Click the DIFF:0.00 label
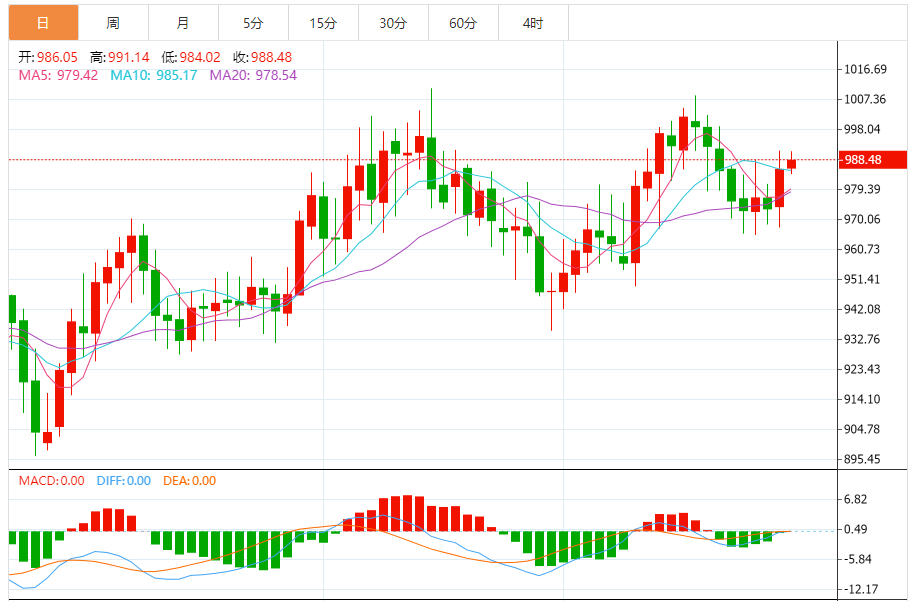This screenshot has width=914, height=601. (124, 481)
